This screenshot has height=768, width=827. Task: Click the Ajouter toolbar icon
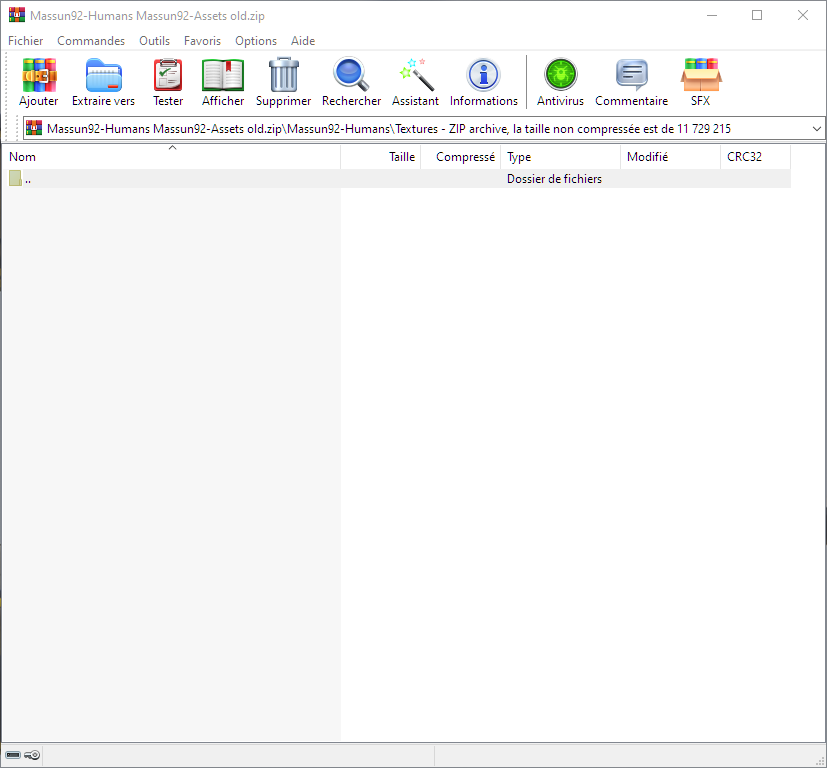[39, 82]
